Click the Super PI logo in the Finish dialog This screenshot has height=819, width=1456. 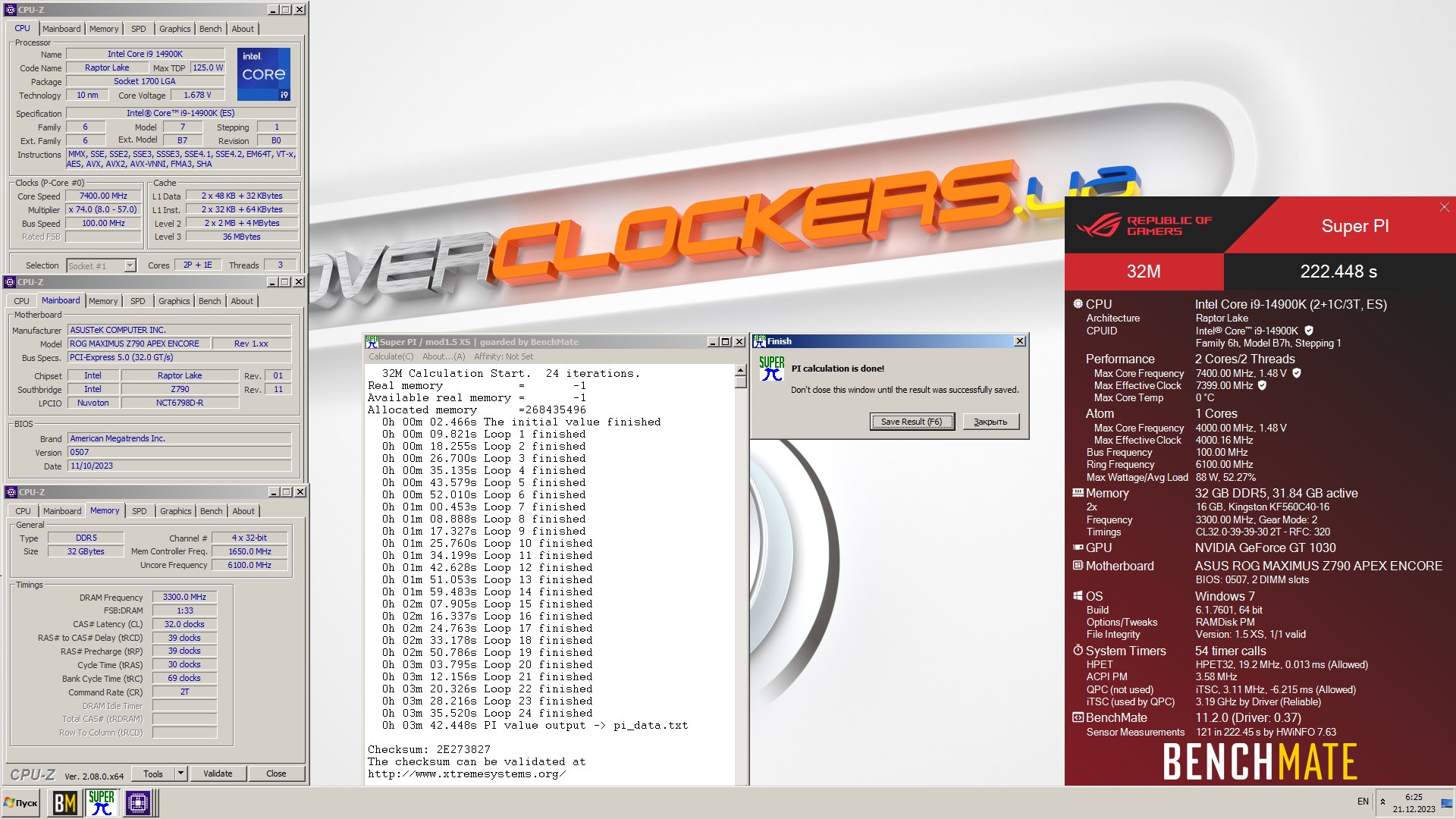771,368
